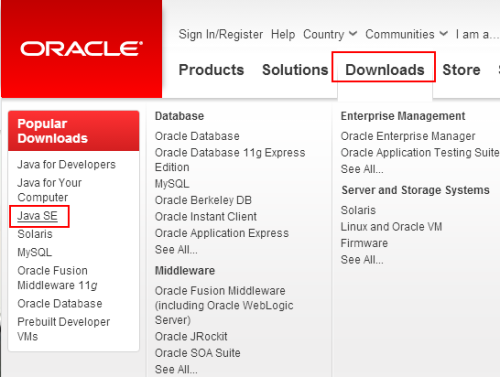
Task: Open Oracle Enterprise Manager link
Action: click(x=408, y=136)
